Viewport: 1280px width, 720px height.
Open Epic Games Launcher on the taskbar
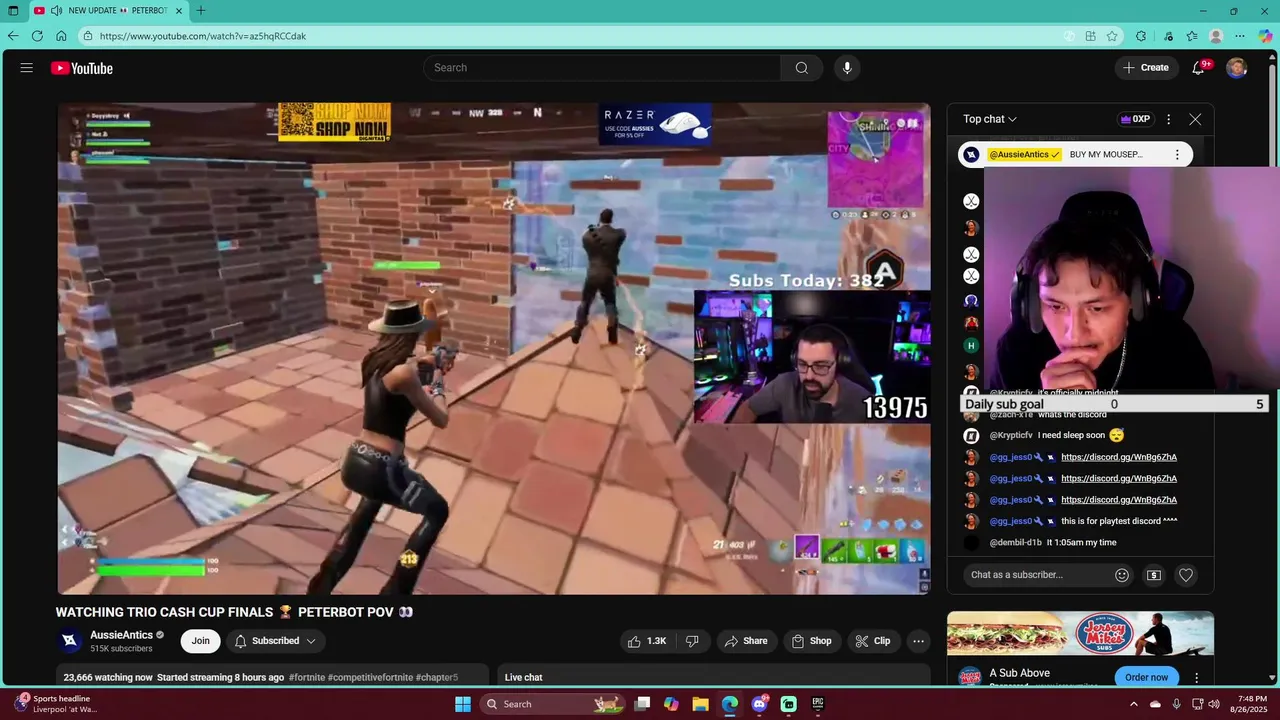(x=817, y=704)
